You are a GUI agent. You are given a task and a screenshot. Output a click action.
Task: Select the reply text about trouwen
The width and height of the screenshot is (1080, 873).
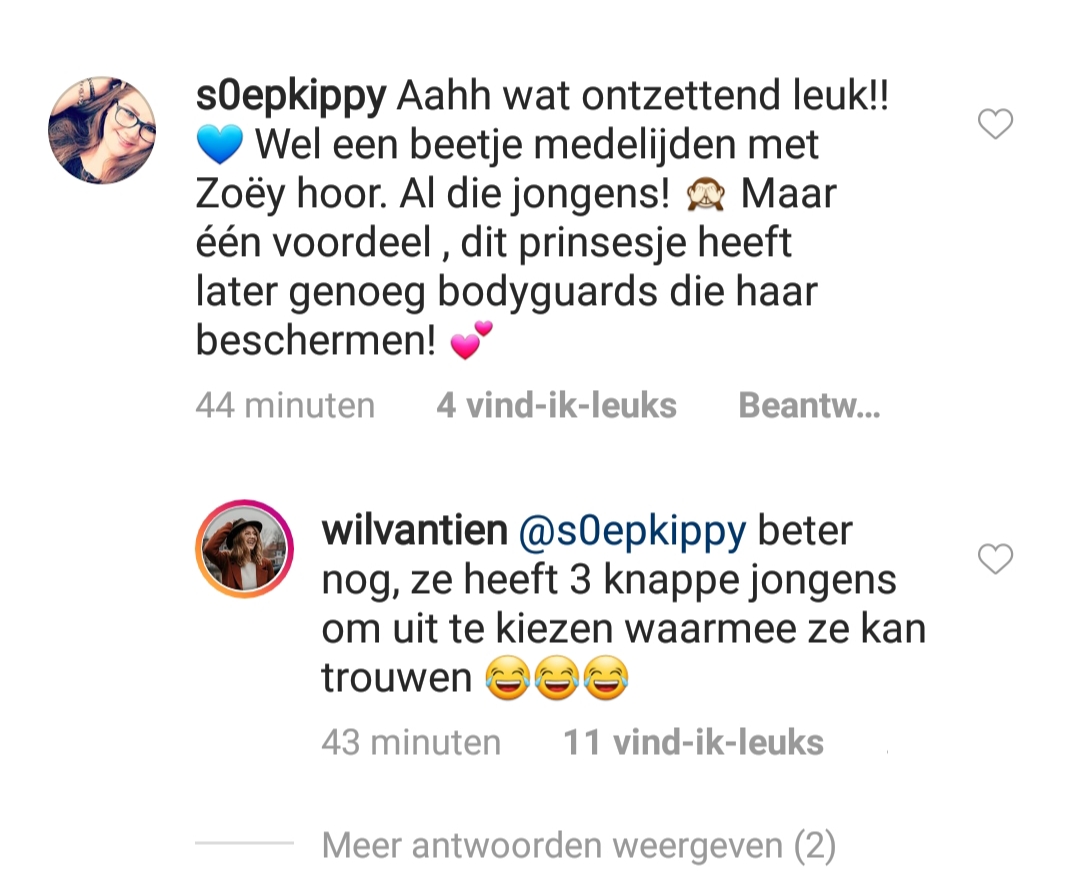coord(624,604)
